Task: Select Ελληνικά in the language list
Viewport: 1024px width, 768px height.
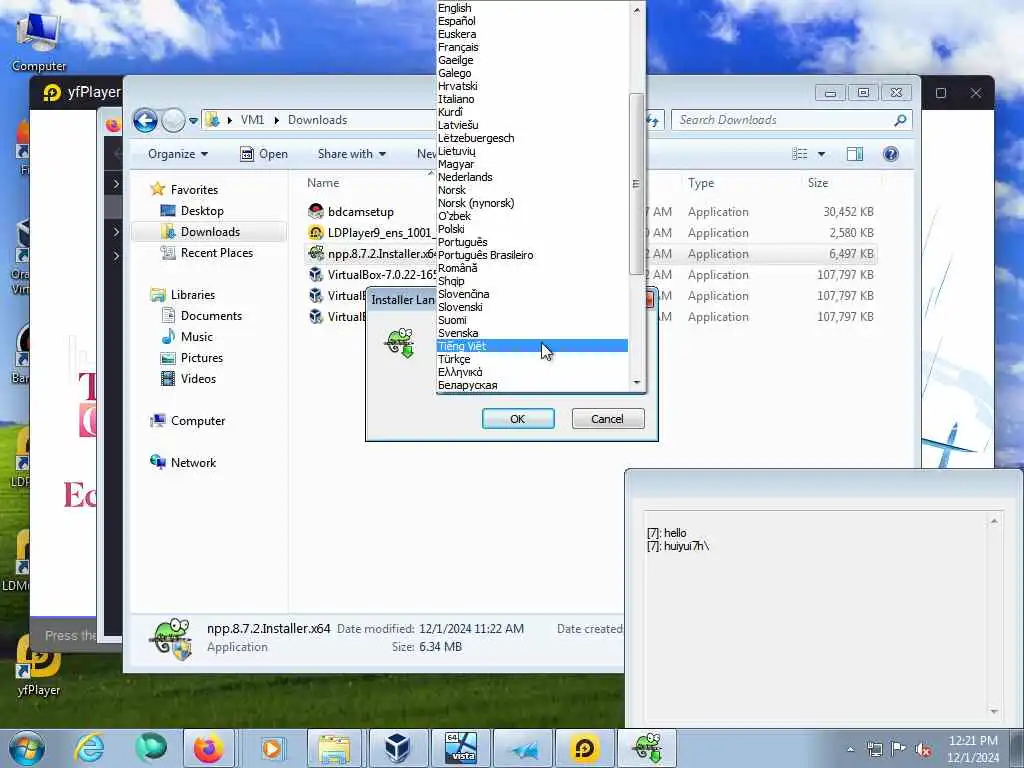Action: tap(532, 372)
